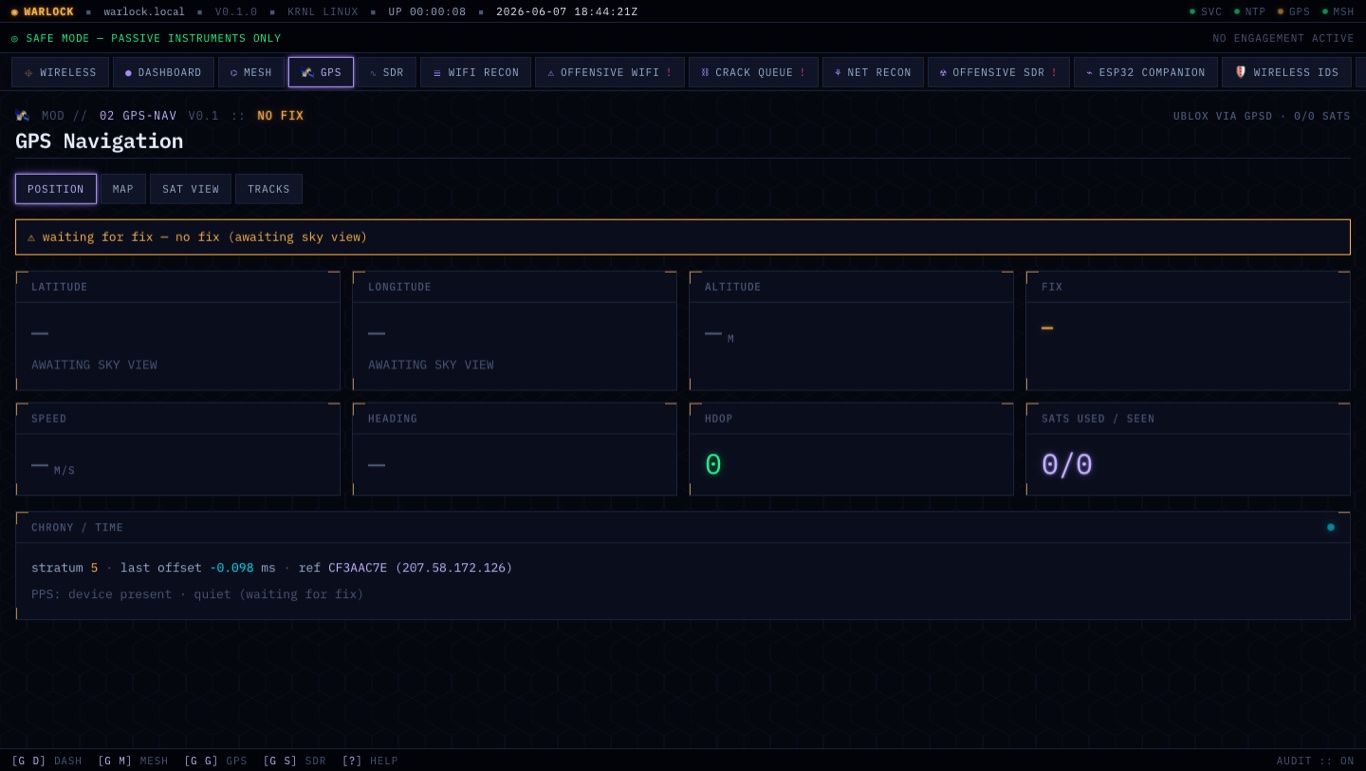
Task: Switch to the Dashboard tab
Action: [163, 73]
